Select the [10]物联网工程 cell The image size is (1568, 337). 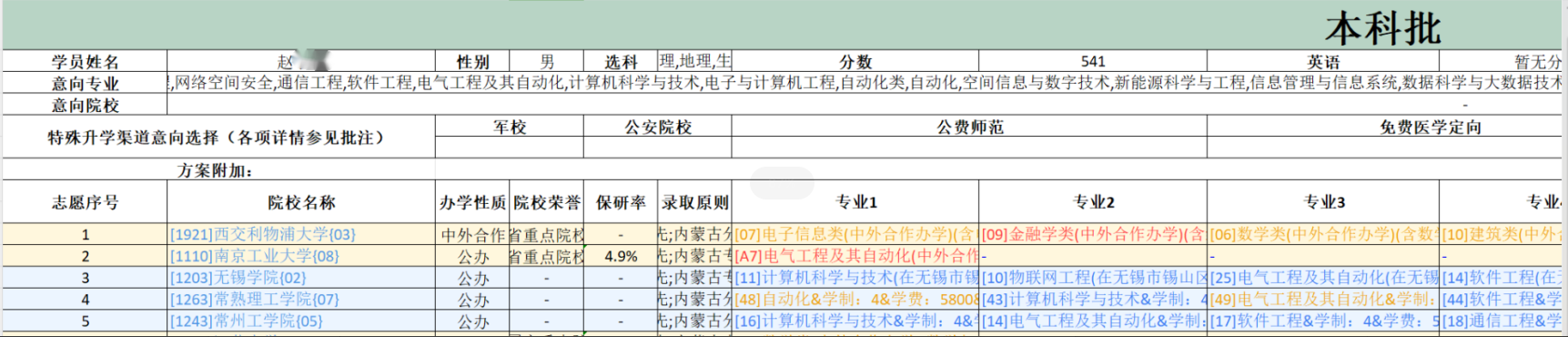pyautogui.click(x=1093, y=278)
